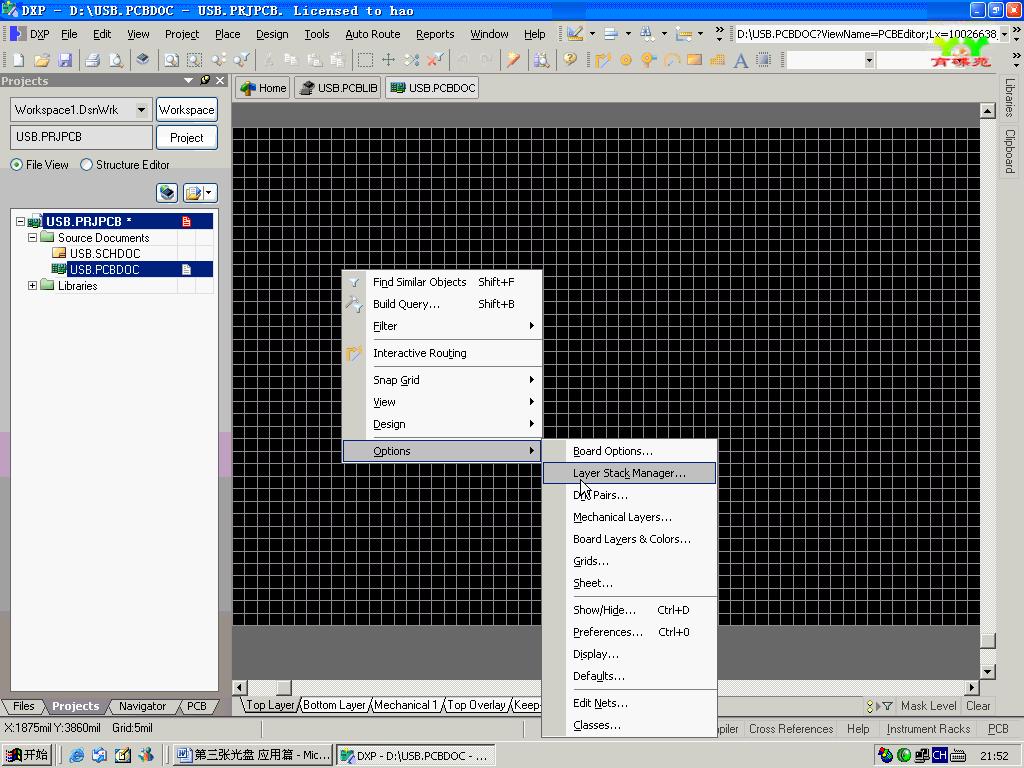Image resolution: width=1024 pixels, height=768 pixels.
Task: Click the Project button
Action: tap(187, 138)
